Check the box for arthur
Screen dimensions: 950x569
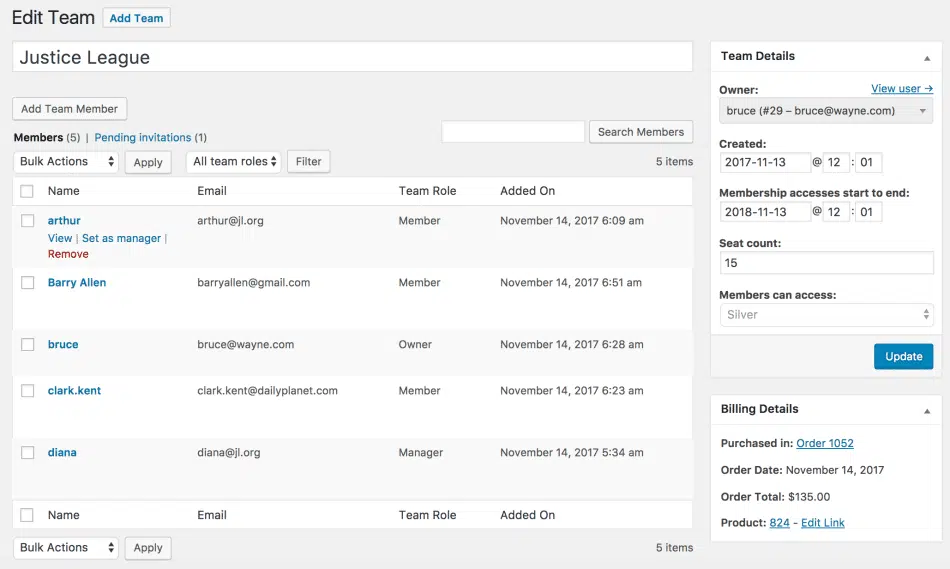pyautogui.click(x=27, y=221)
